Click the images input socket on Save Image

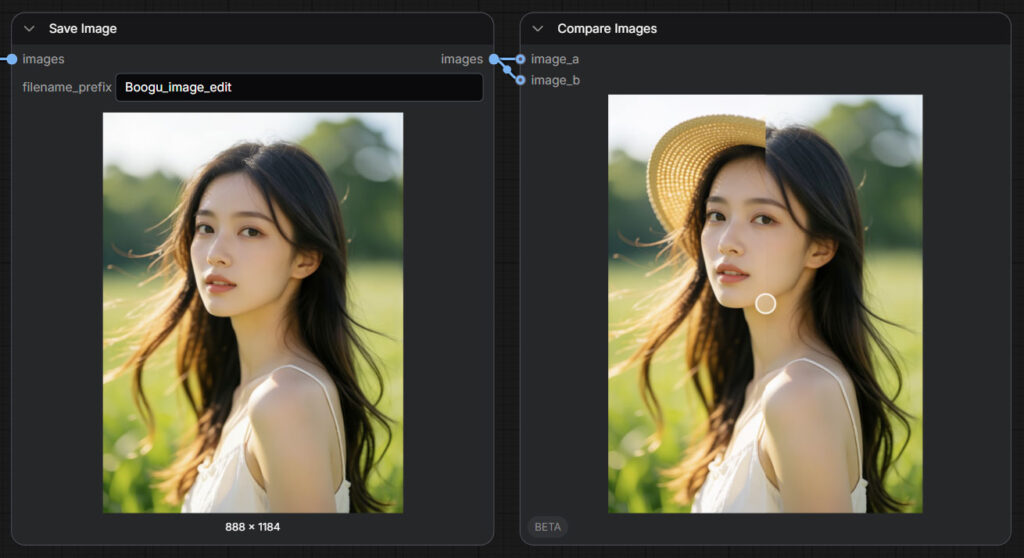(11, 59)
